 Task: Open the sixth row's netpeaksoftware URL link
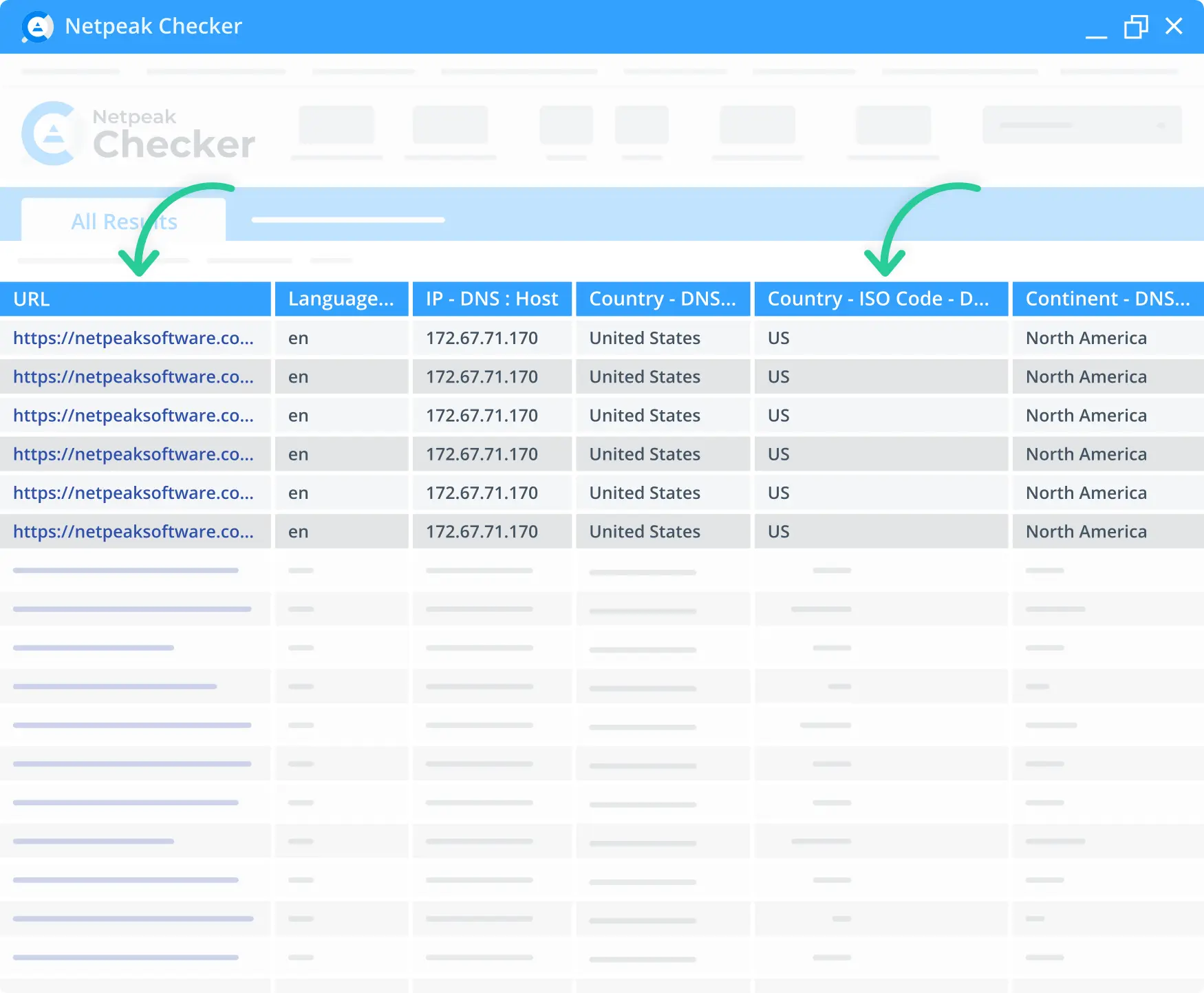click(x=133, y=531)
